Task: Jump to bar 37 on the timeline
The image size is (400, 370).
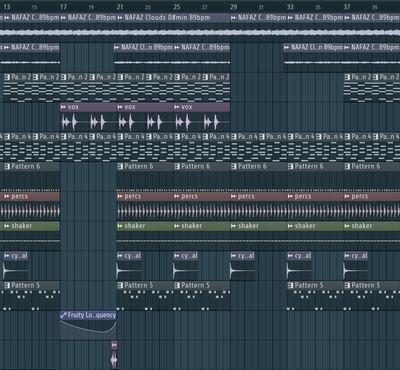Action: click(347, 7)
